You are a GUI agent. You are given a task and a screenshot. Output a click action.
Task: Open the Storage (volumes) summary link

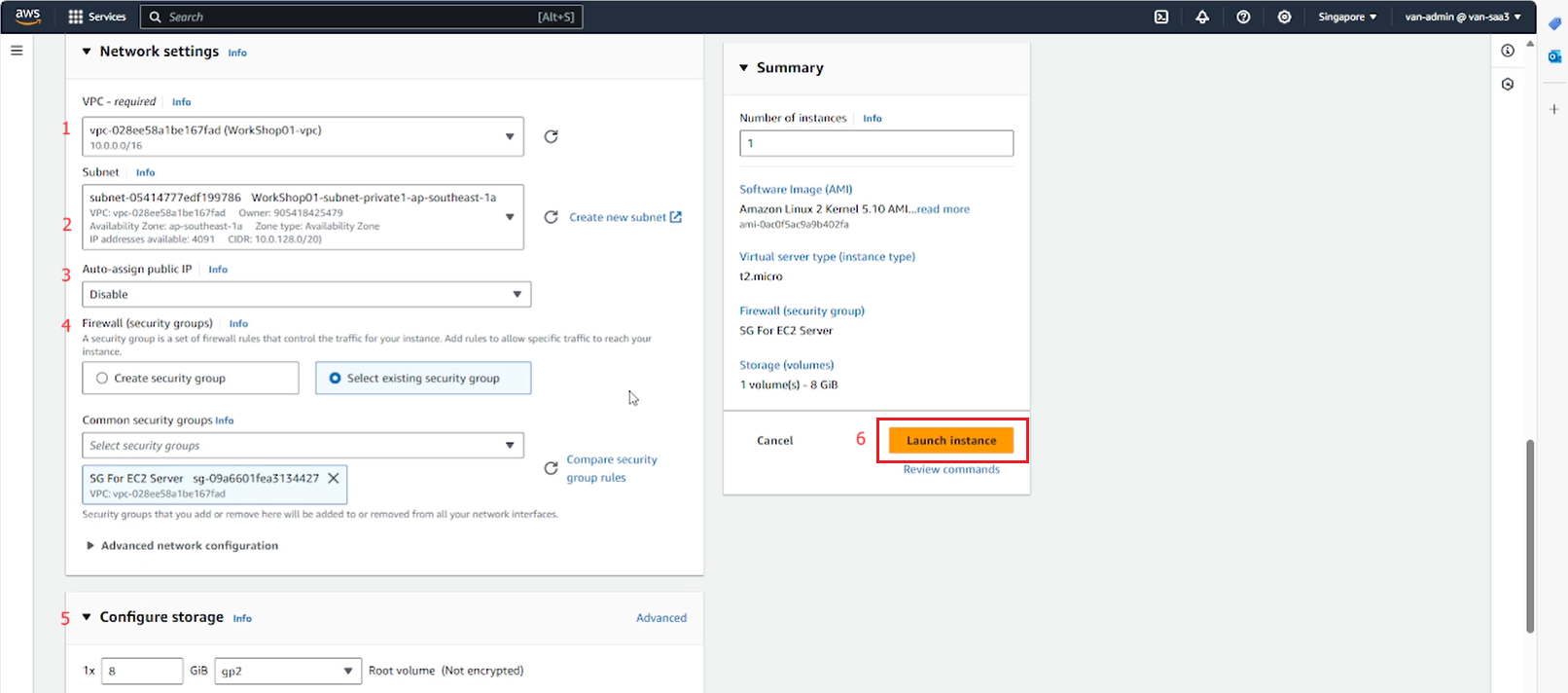[x=787, y=365]
